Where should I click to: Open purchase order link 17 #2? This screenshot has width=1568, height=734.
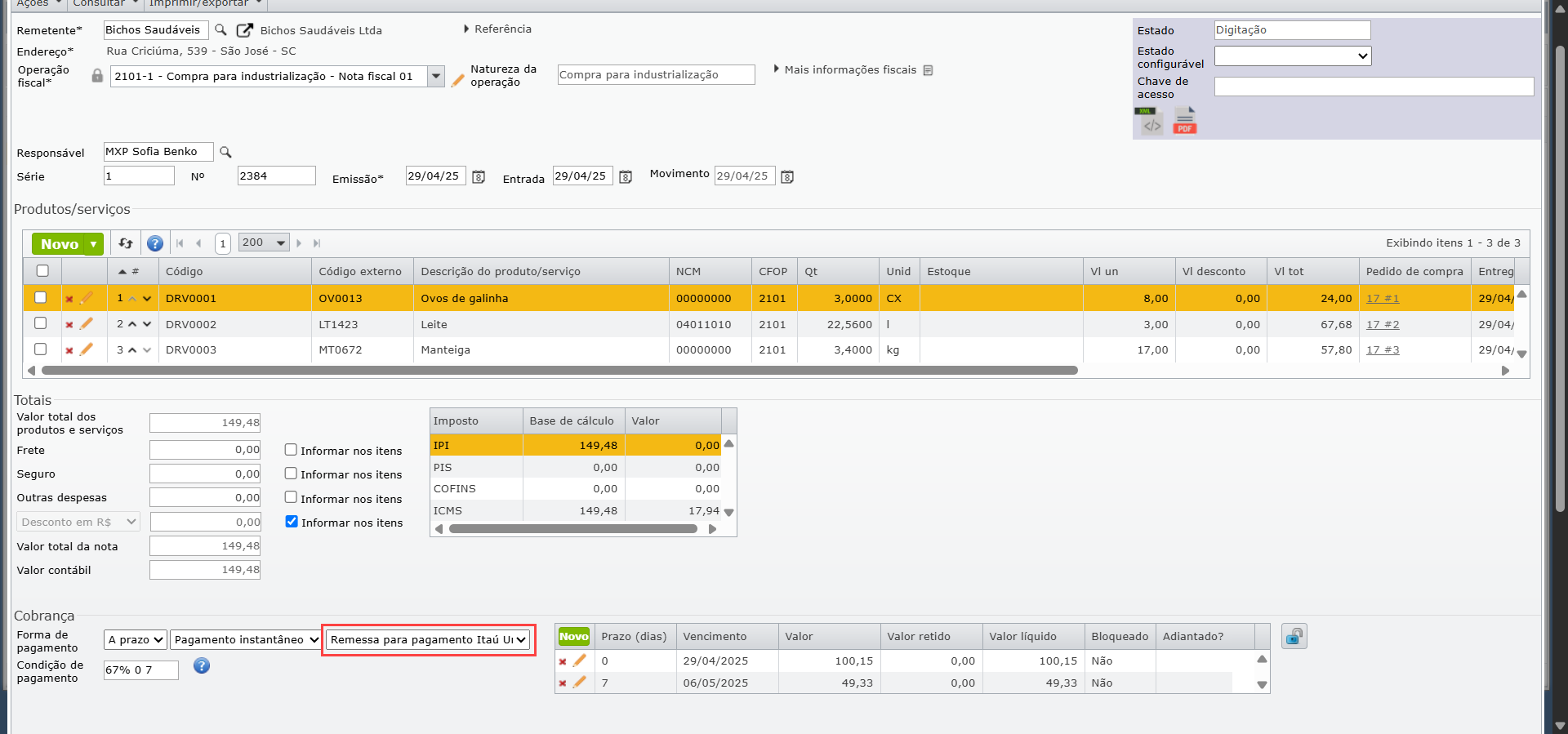pos(1383,325)
